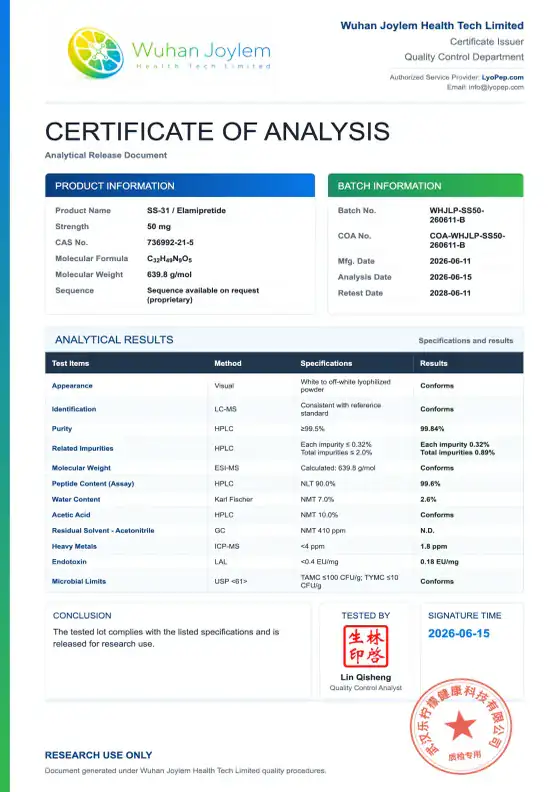
Task: Click the round red company stamp
Action: (x=461, y=726)
